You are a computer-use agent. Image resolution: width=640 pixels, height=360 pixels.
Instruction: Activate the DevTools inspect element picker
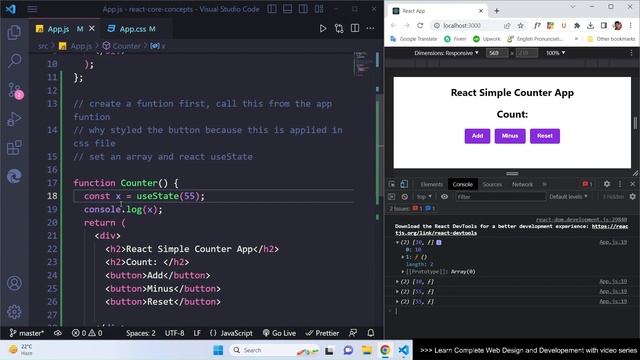392,184
